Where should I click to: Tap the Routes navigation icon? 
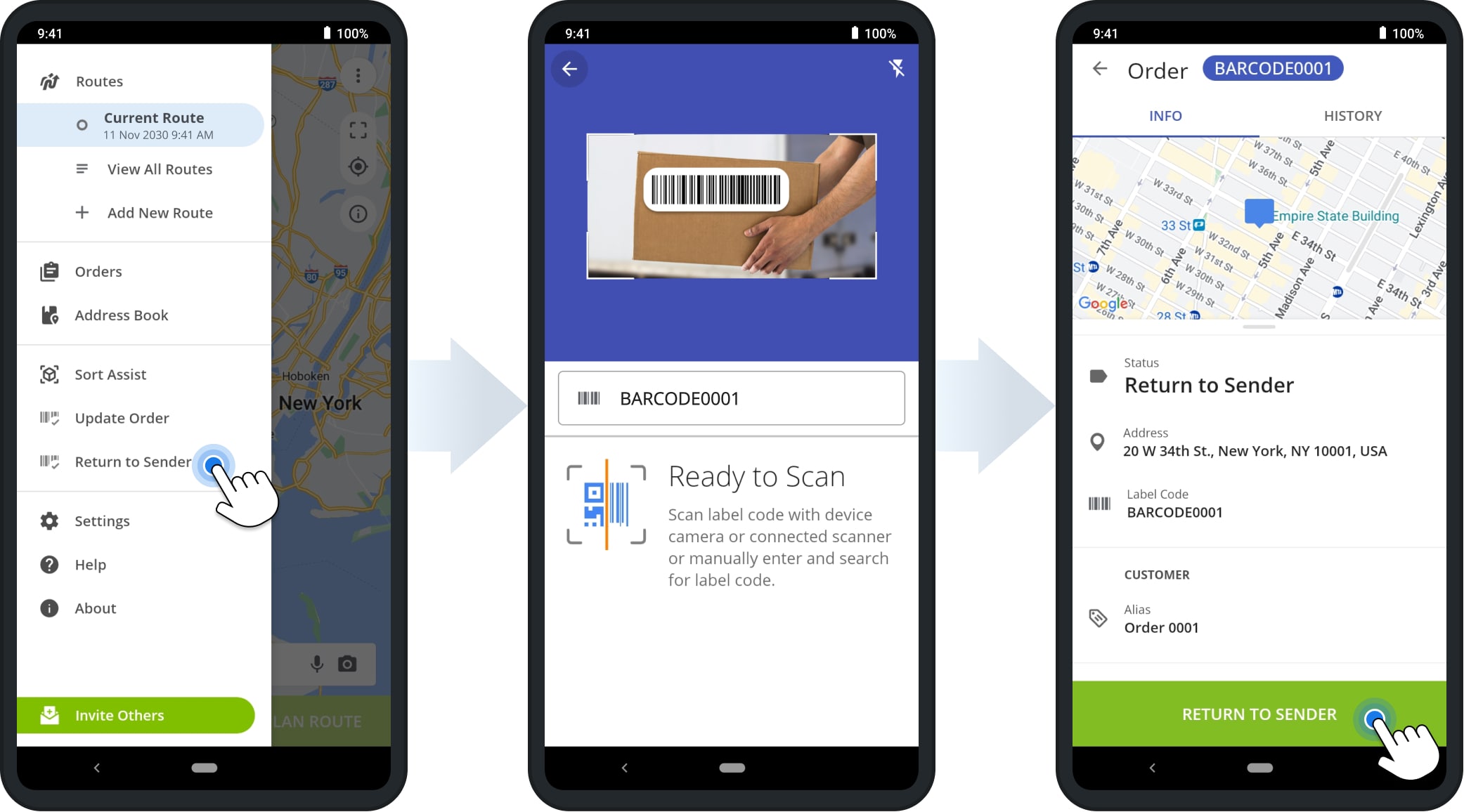pyautogui.click(x=50, y=81)
